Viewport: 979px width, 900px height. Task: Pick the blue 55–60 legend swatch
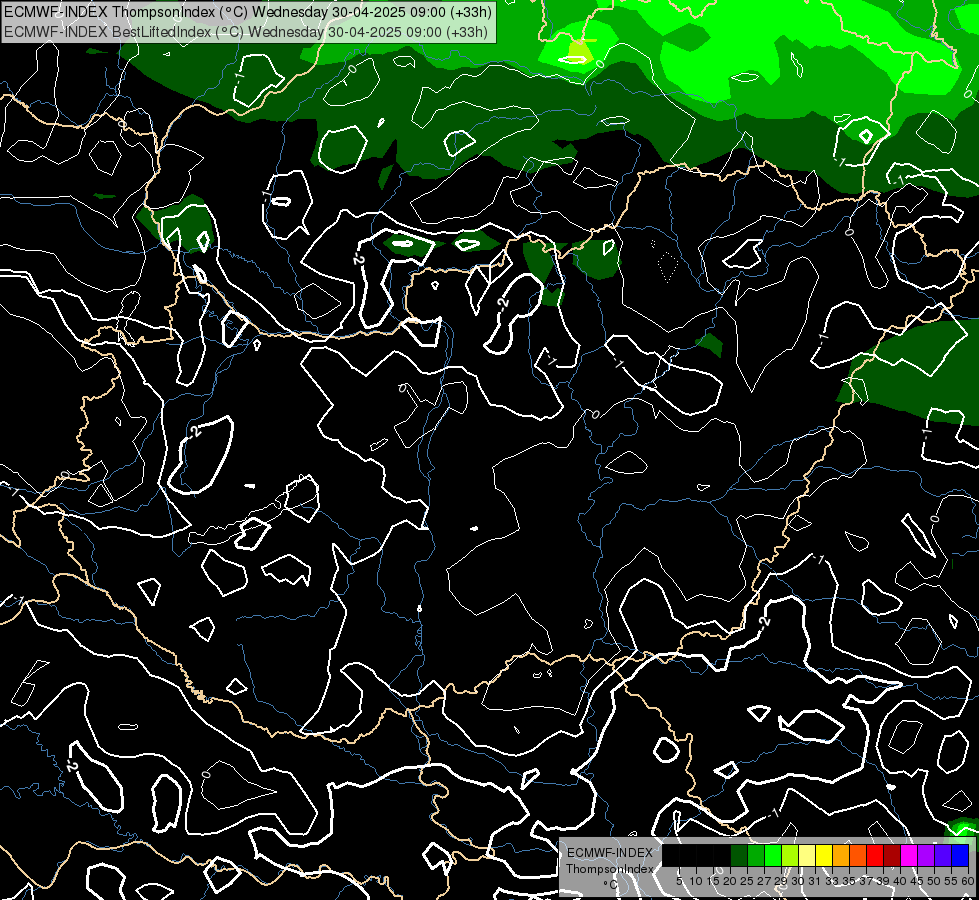click(x=960, y=855)
